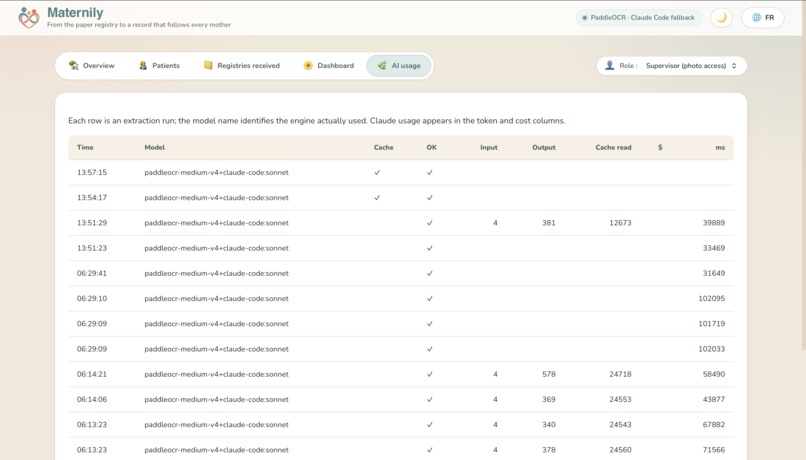Click the OK checkmark in the 13:57:15 row

(430, 173)
